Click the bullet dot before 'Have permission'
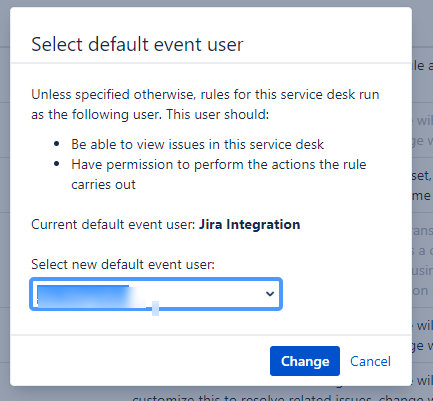433x401 pixels. pos(57,164)
